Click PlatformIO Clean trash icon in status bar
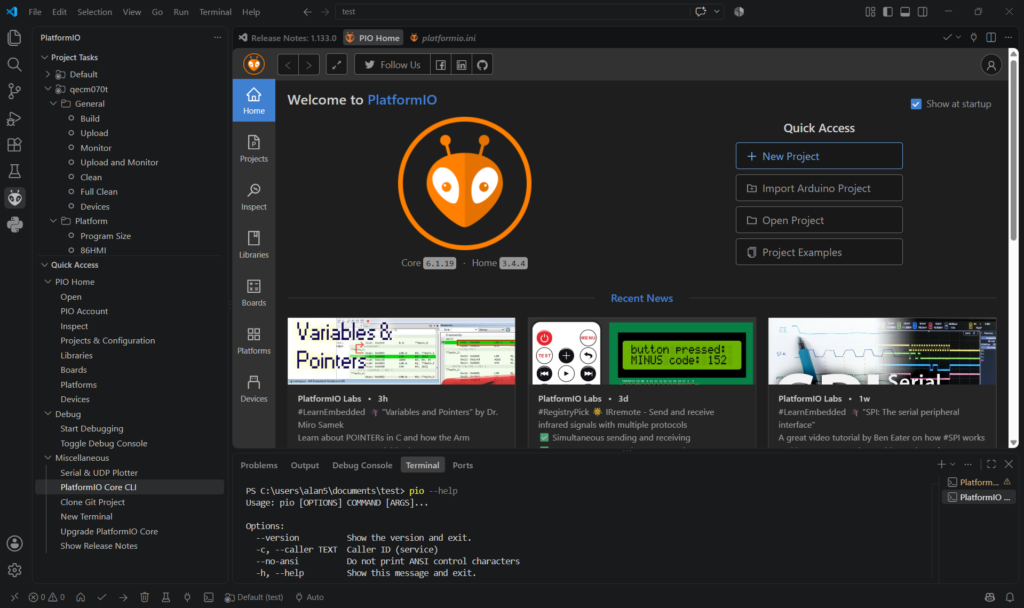 pyautogui.click(x=144, y=597)
